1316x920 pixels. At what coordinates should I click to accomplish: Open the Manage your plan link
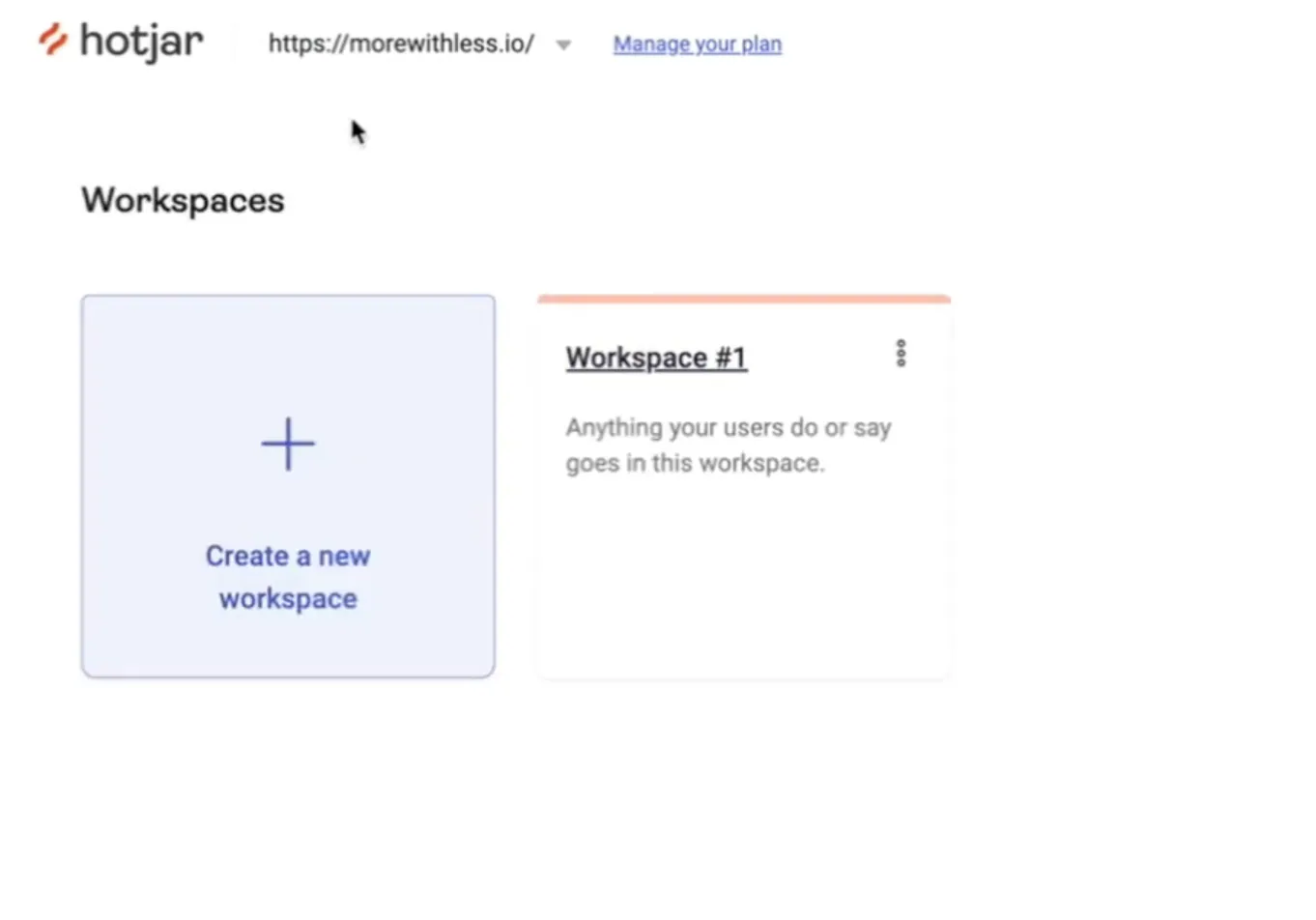coord(698,44)
